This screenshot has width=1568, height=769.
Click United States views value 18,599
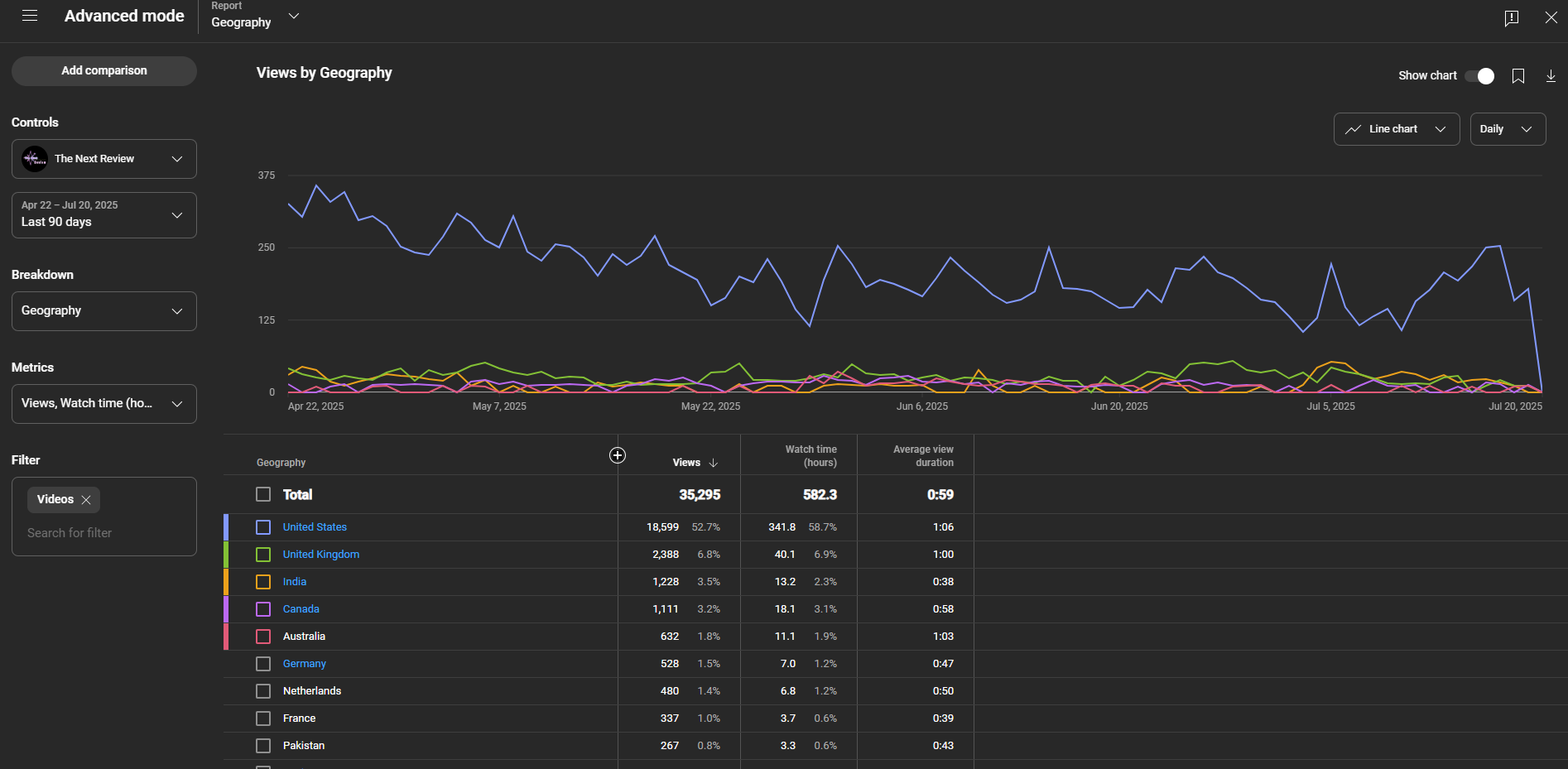pos(662,527)
